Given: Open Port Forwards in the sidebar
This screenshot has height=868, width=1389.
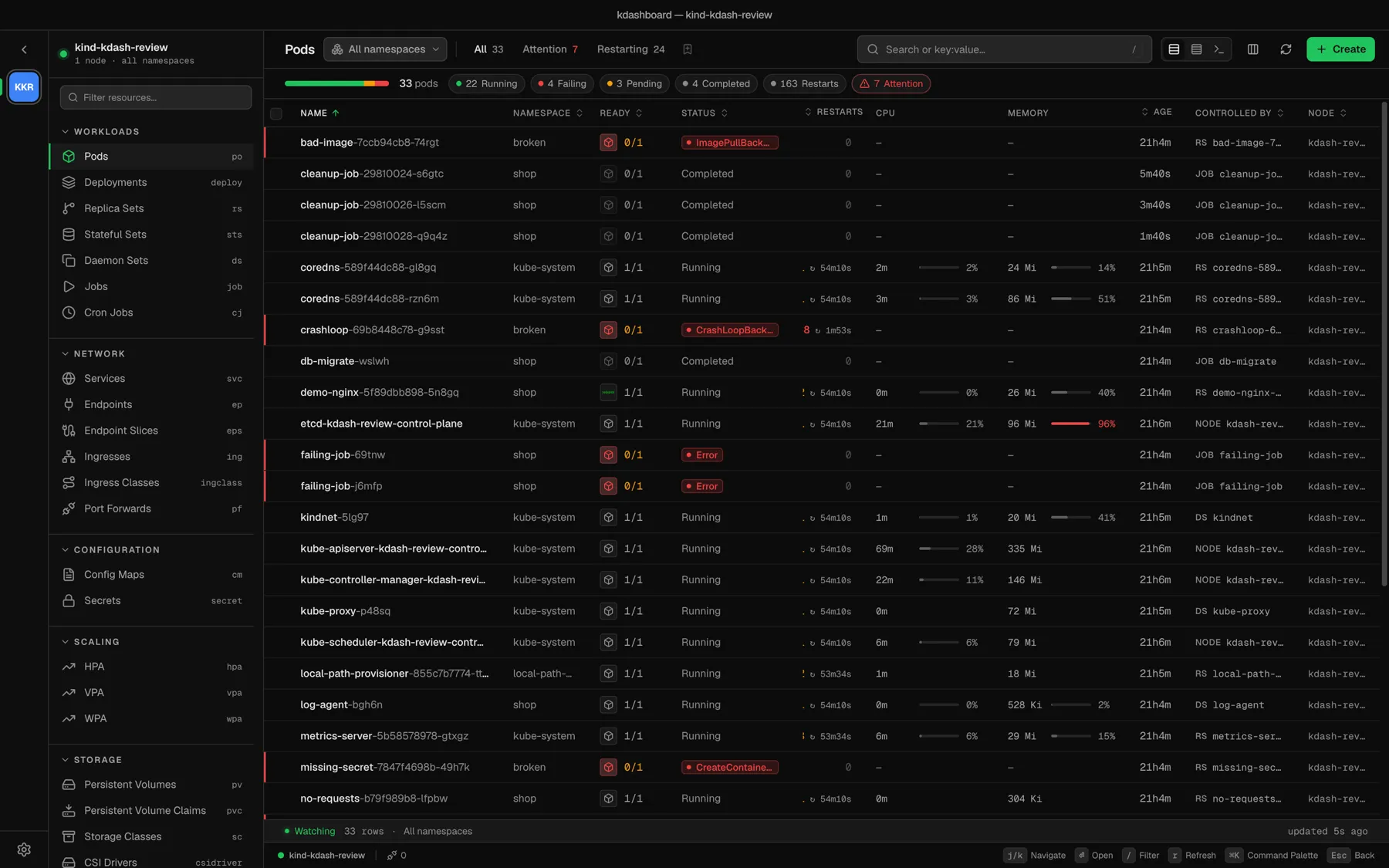Looking at the screenshot, I should [x=151, y=509].
